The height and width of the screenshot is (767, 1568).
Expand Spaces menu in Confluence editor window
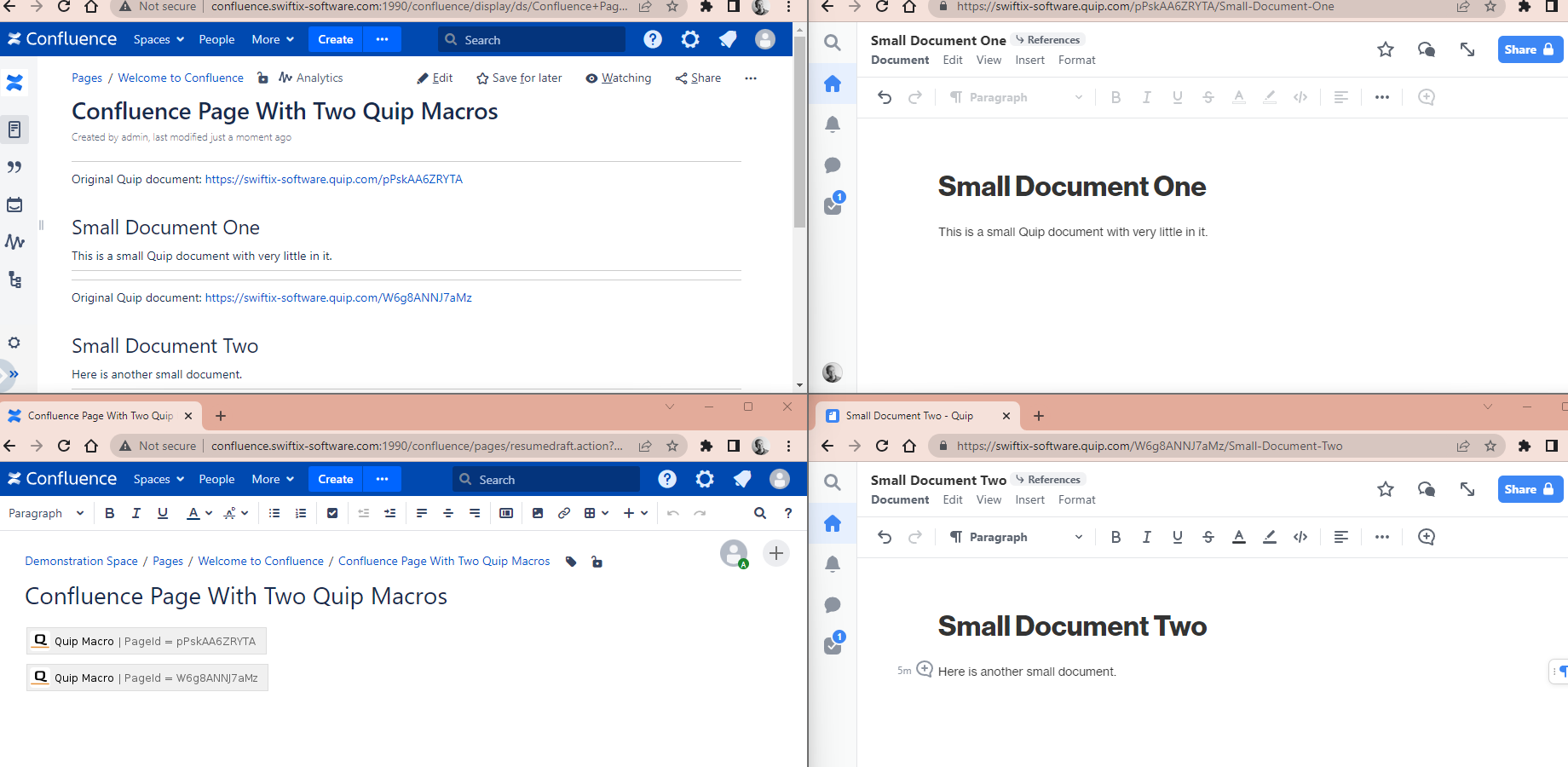pos(159,480)
